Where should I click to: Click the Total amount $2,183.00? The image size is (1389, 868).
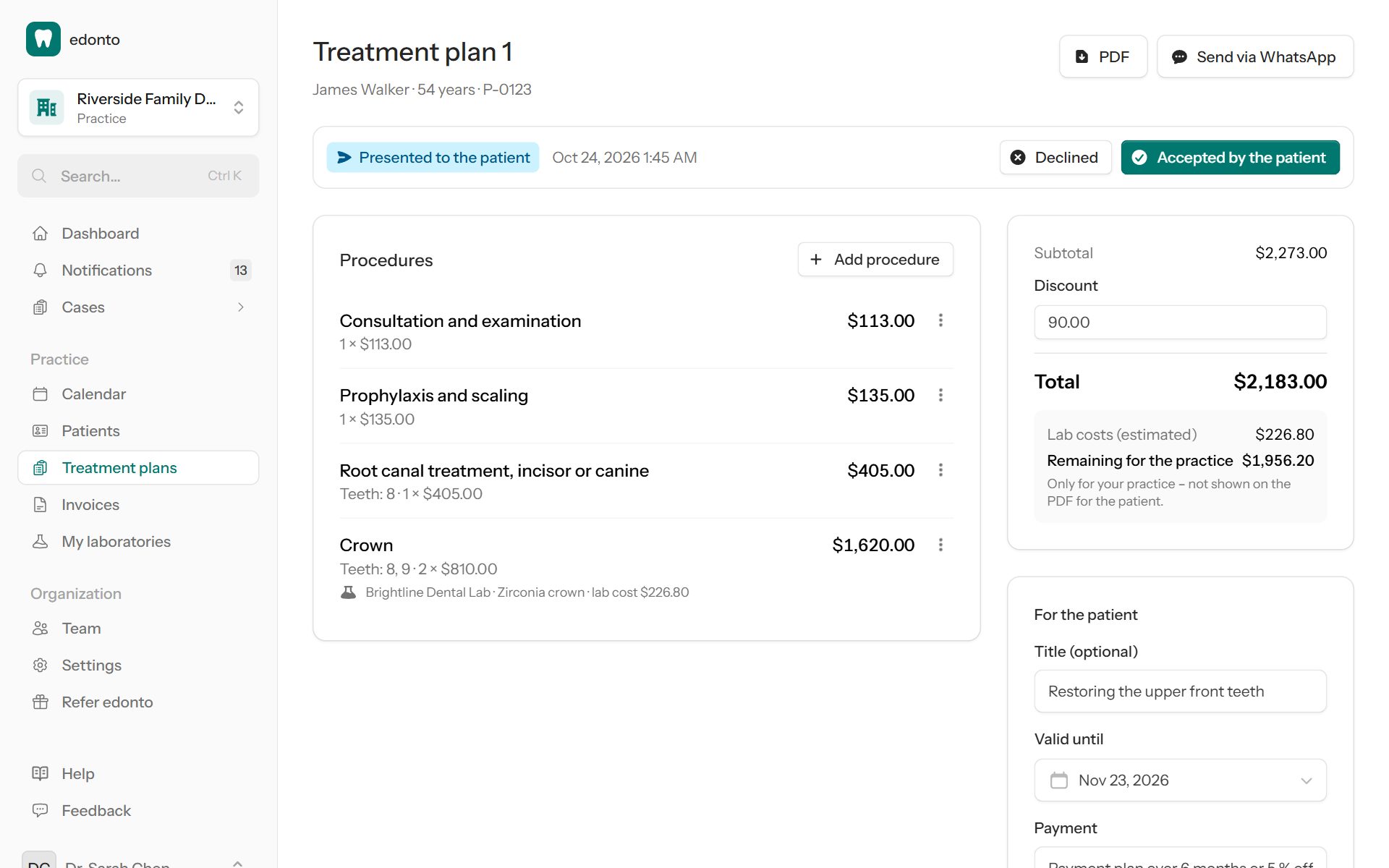[1280, 381]
